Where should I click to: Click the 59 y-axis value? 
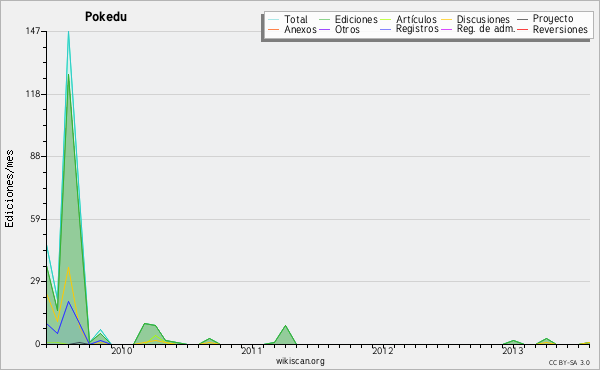coord(35,219)
